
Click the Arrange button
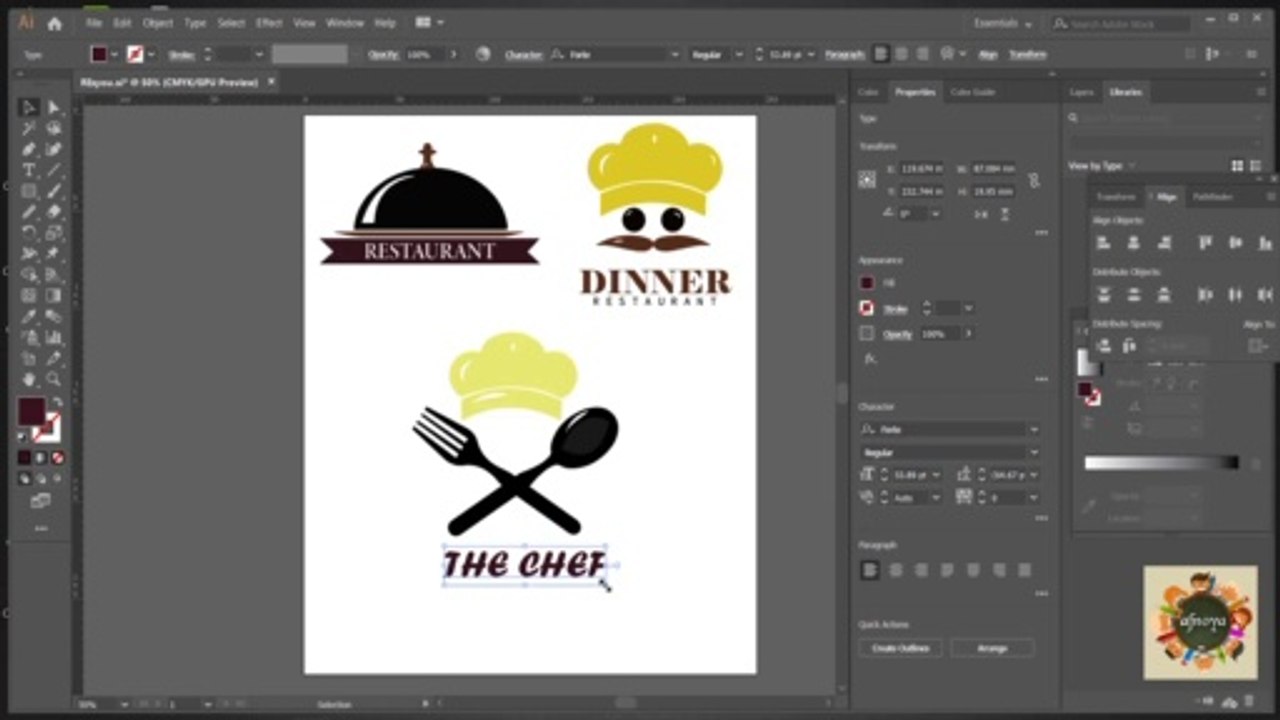(x=992, y=648)
